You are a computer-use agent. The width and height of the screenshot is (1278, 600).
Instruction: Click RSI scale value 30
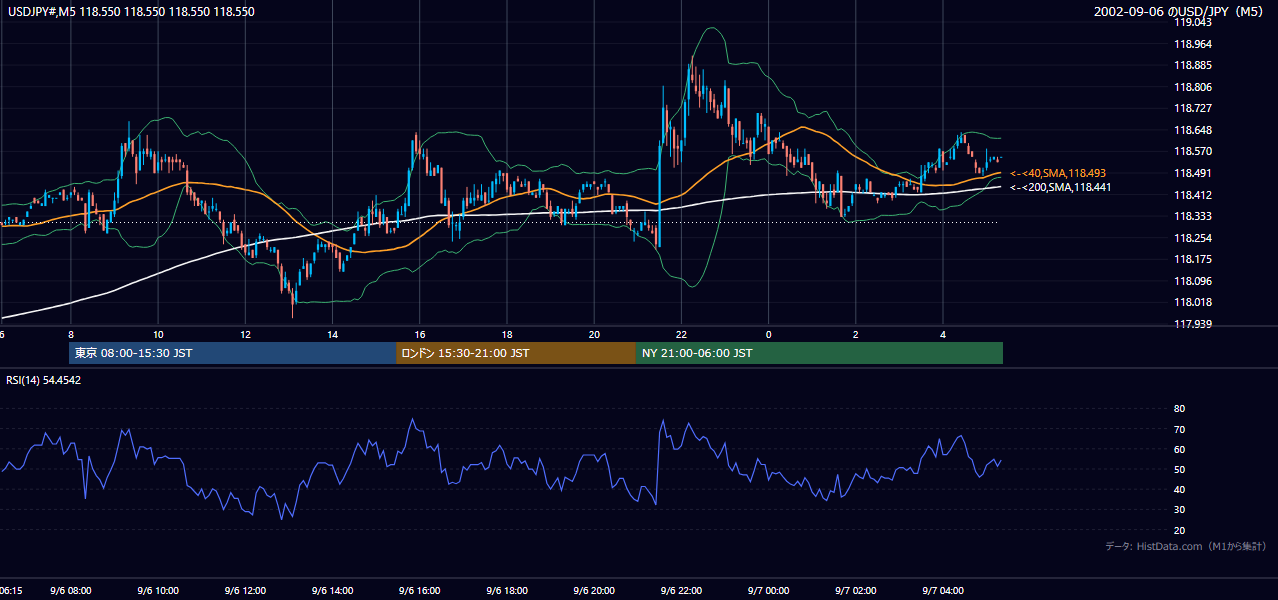1179,510
